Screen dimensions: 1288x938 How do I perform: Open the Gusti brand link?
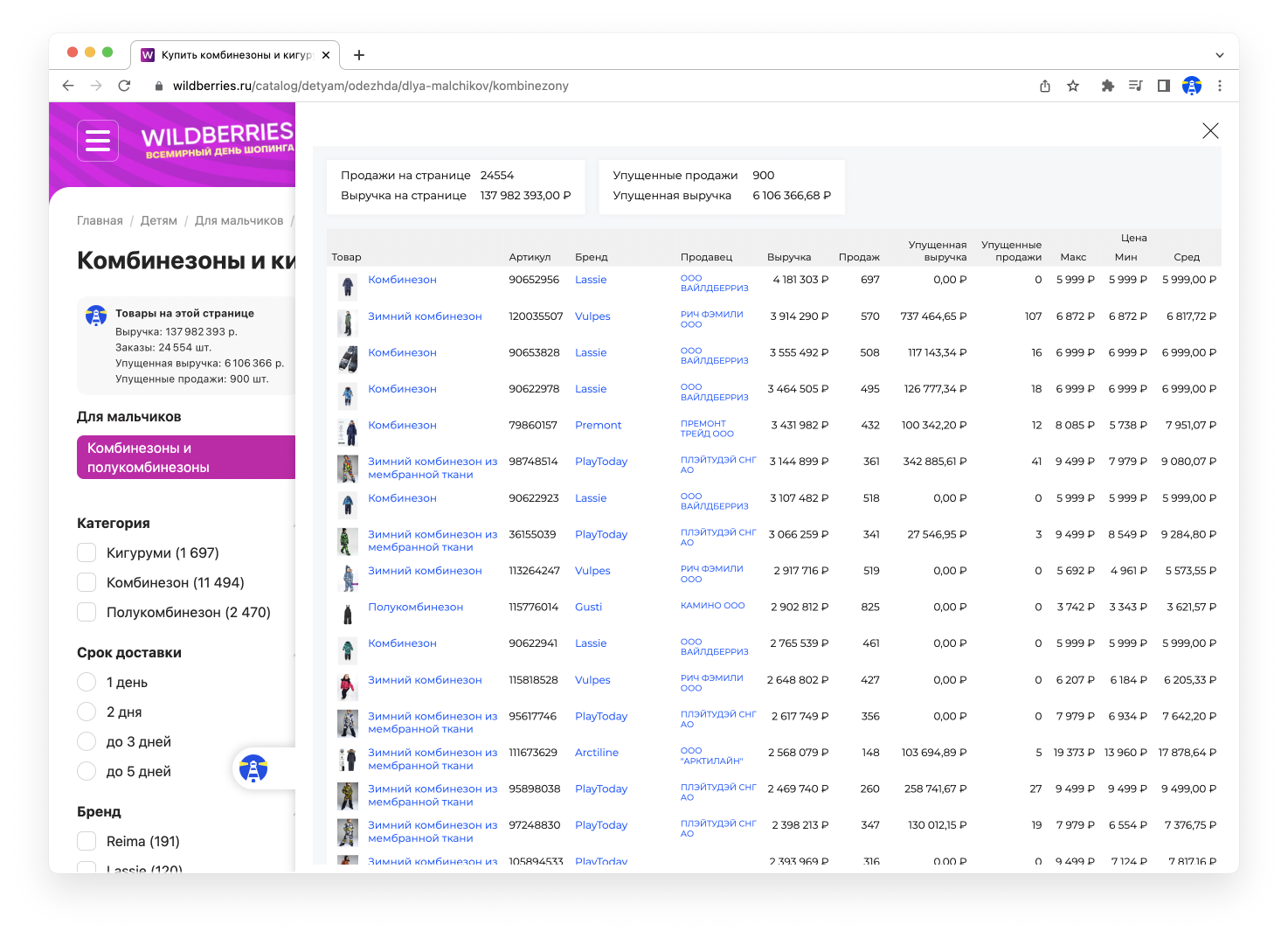pyautogui.click(x=588, y=607)
